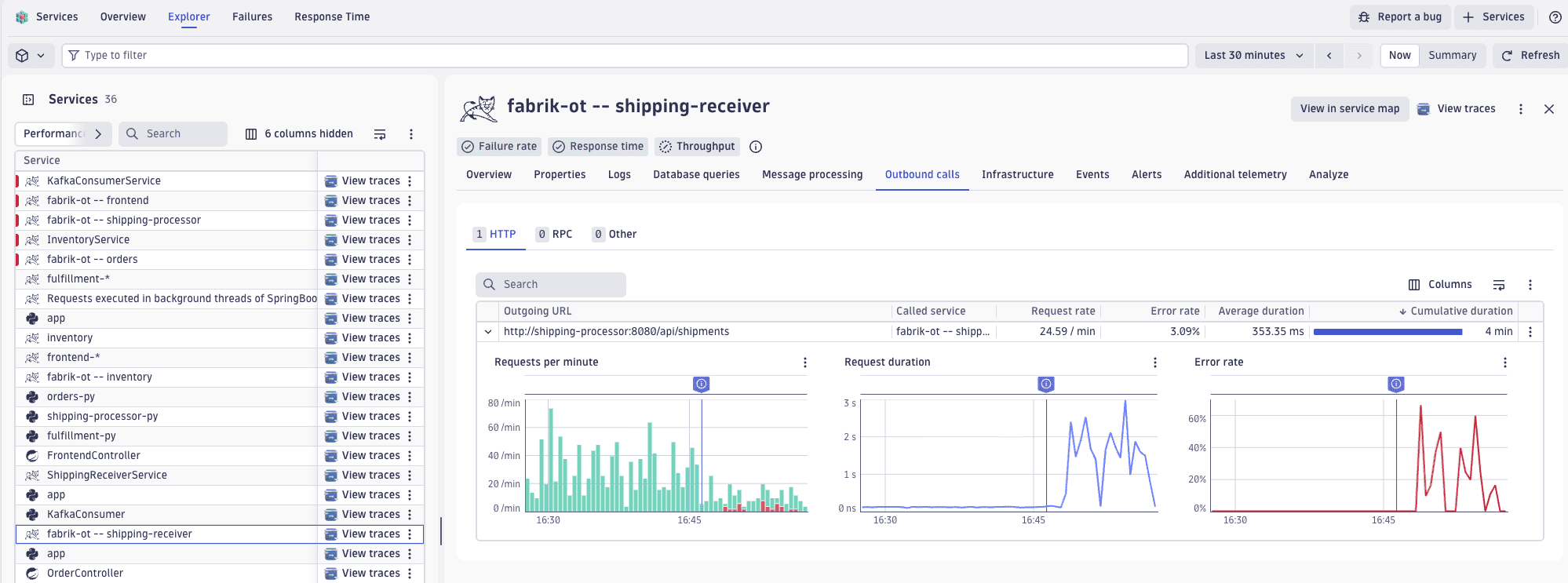The image size is (1568, 583).
Task: Click View in service map button
Action: tap(1349, 109)
